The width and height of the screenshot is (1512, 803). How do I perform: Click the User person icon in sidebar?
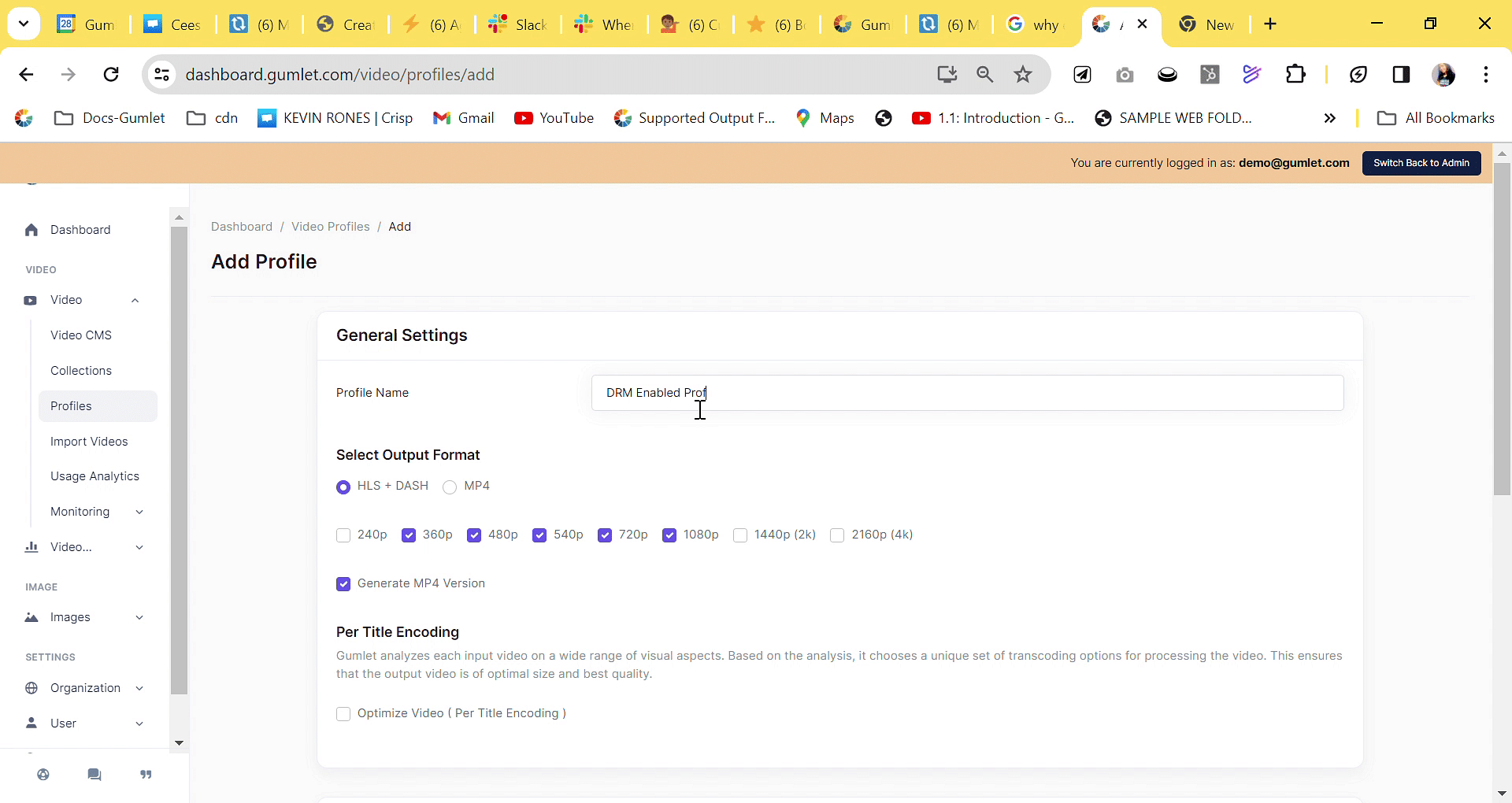pyautogui.click(x=31, y=723)
